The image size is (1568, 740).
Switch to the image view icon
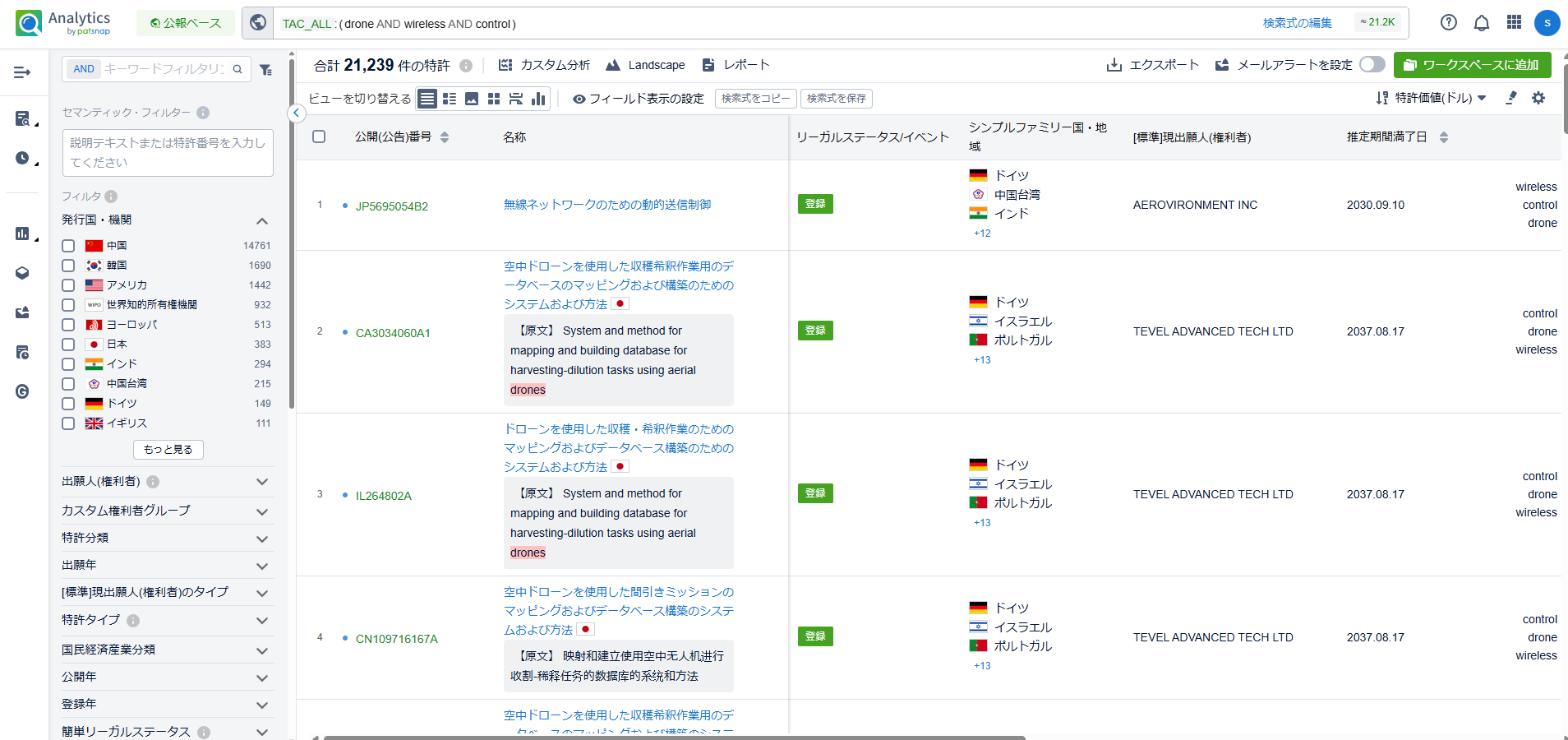(x=472, y=99)
